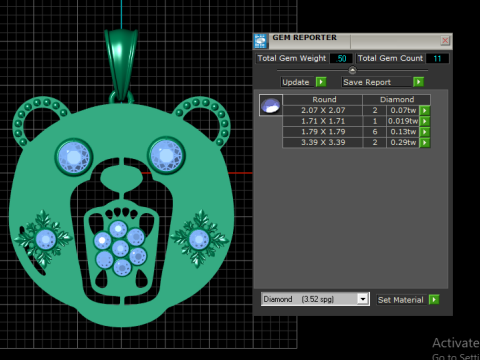Open the Diamond material dropdown arrow
Screen dimensions: 480x360
(x=362, y=299)
